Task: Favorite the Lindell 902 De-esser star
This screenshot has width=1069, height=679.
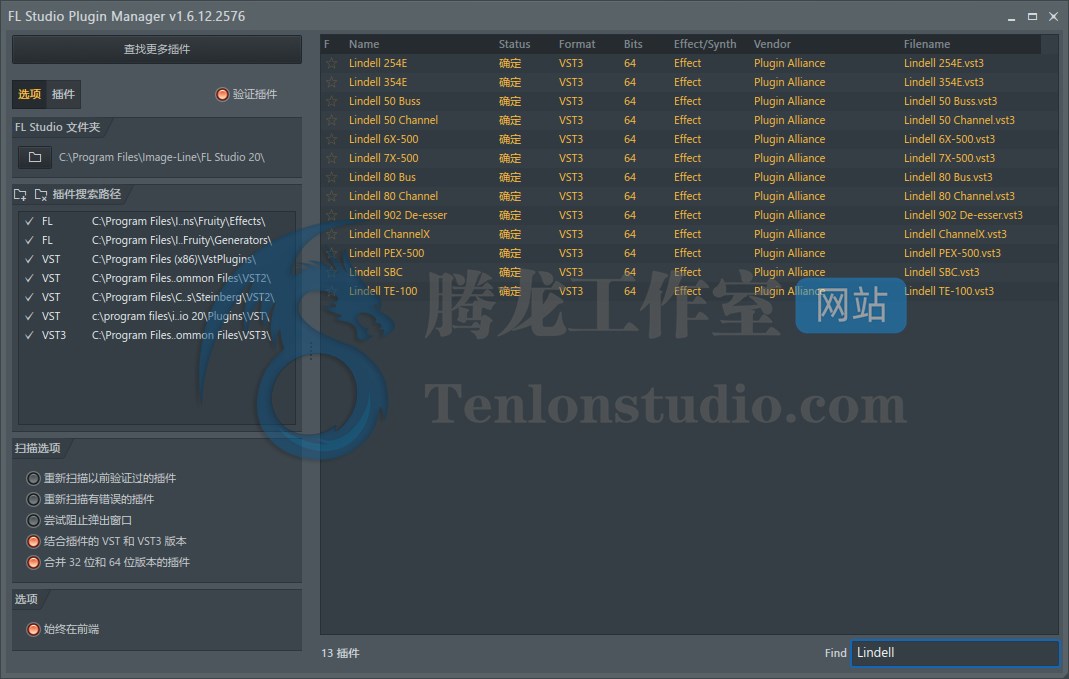Action: pos(332,215)
